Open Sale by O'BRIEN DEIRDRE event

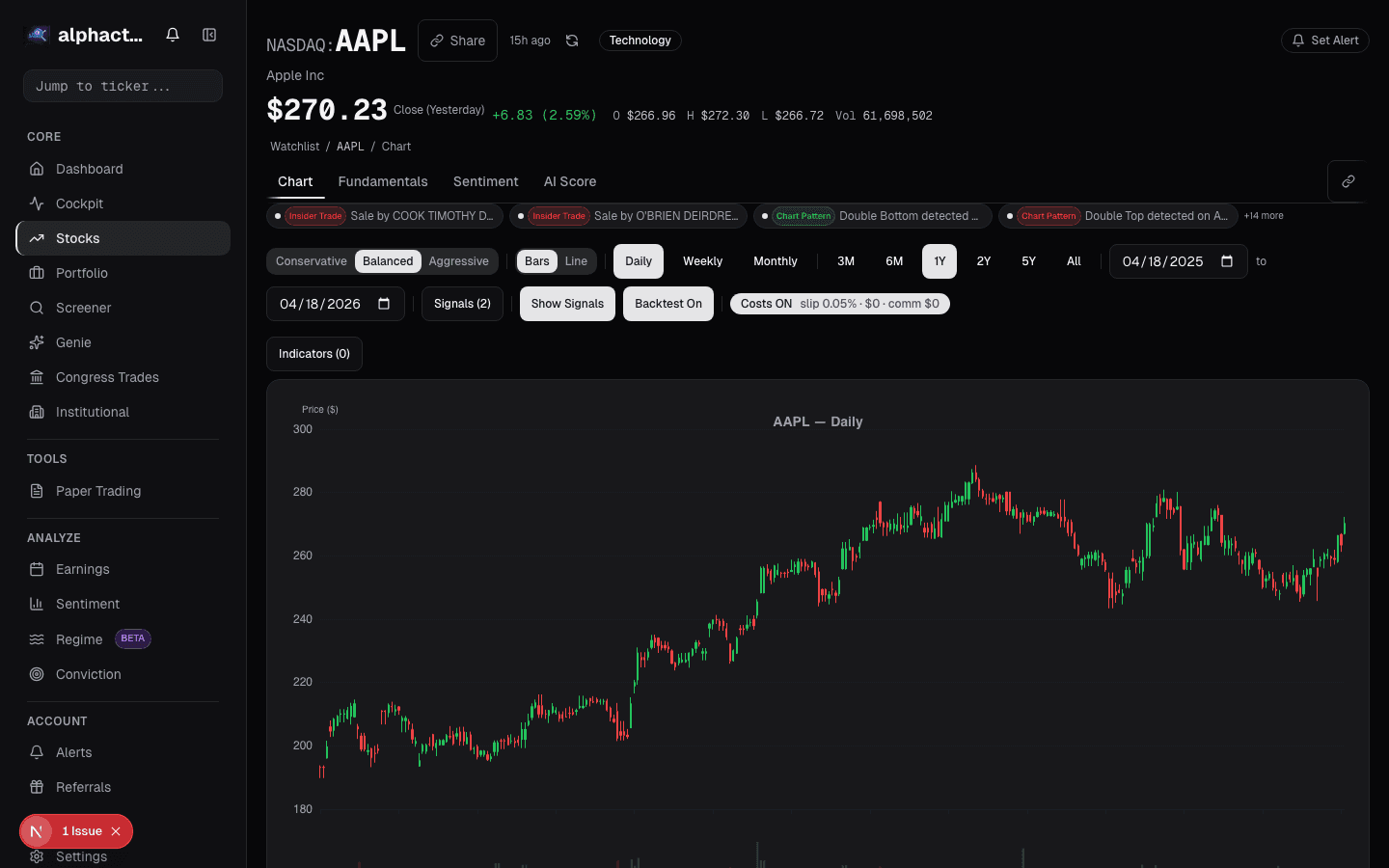[x=628, y=216]
